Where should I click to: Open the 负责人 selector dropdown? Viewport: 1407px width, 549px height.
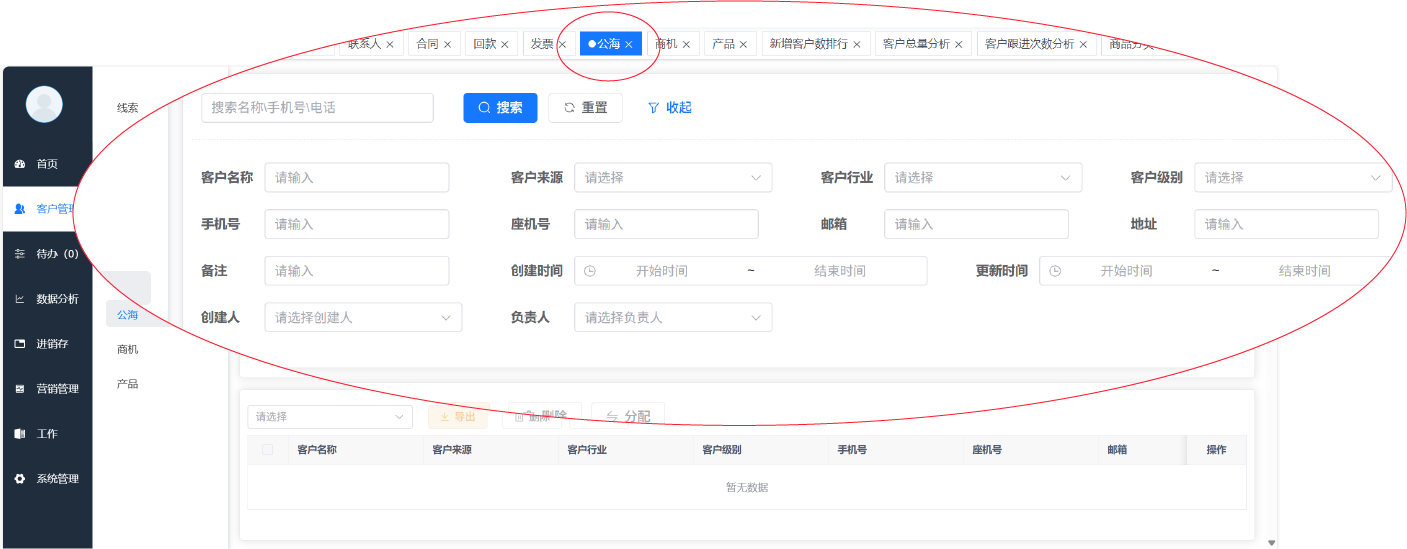[x=672, y=318]
